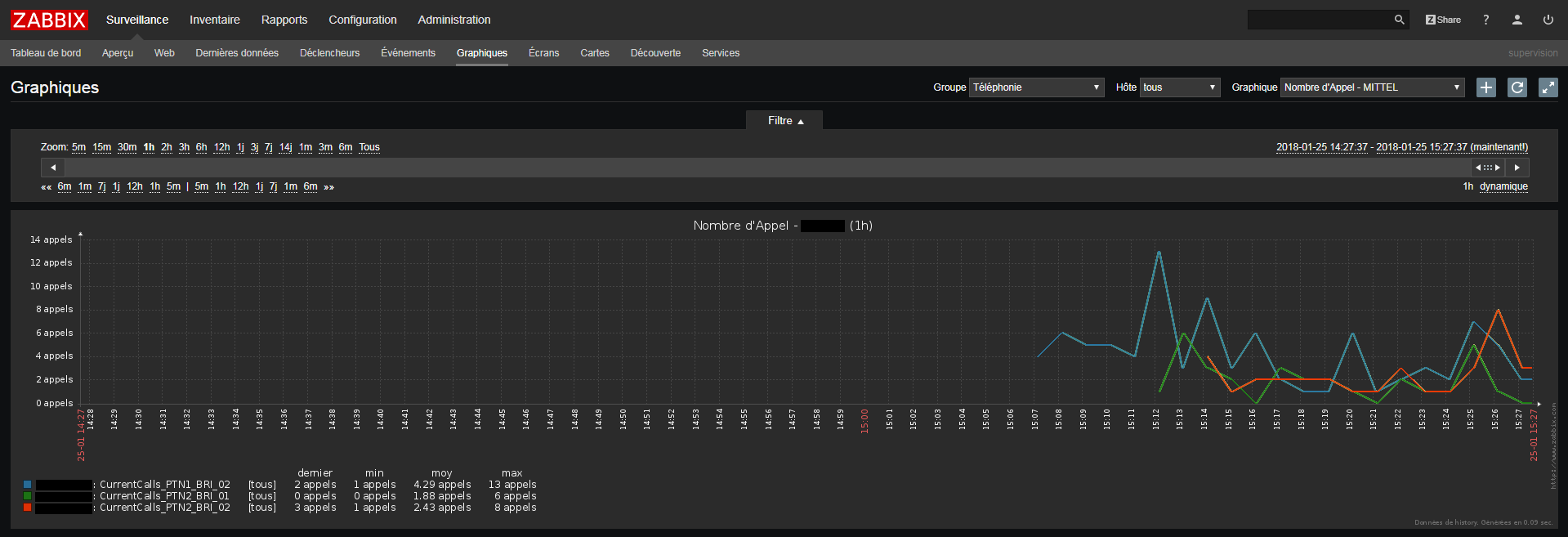Open the Événements tab
Image resolution: width=1568 pixels, height=537 pixels.
coord(408,53)
